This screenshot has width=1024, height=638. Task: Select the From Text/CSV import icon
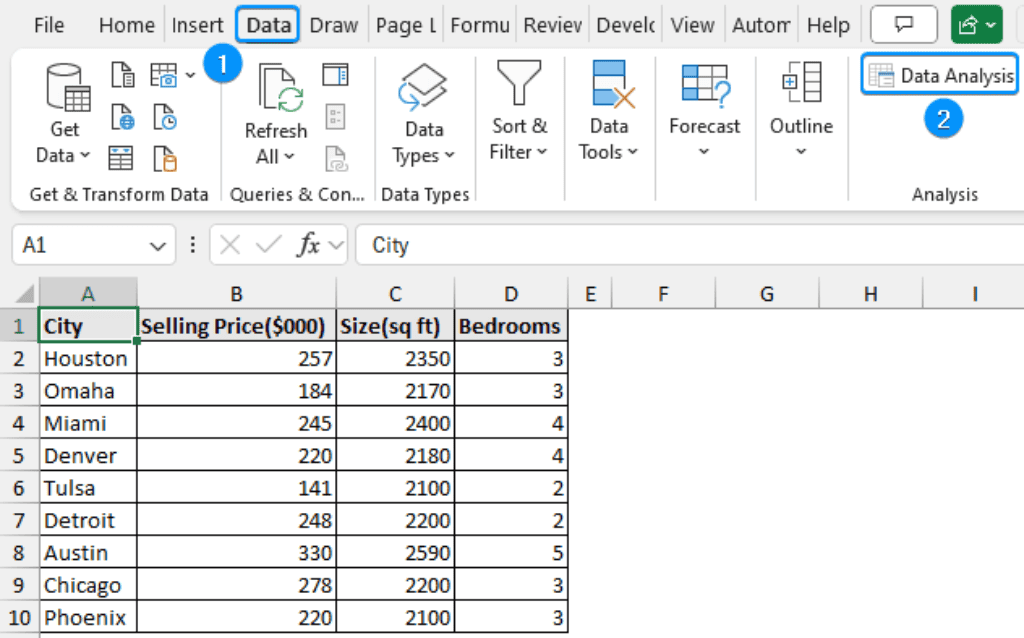122,75
